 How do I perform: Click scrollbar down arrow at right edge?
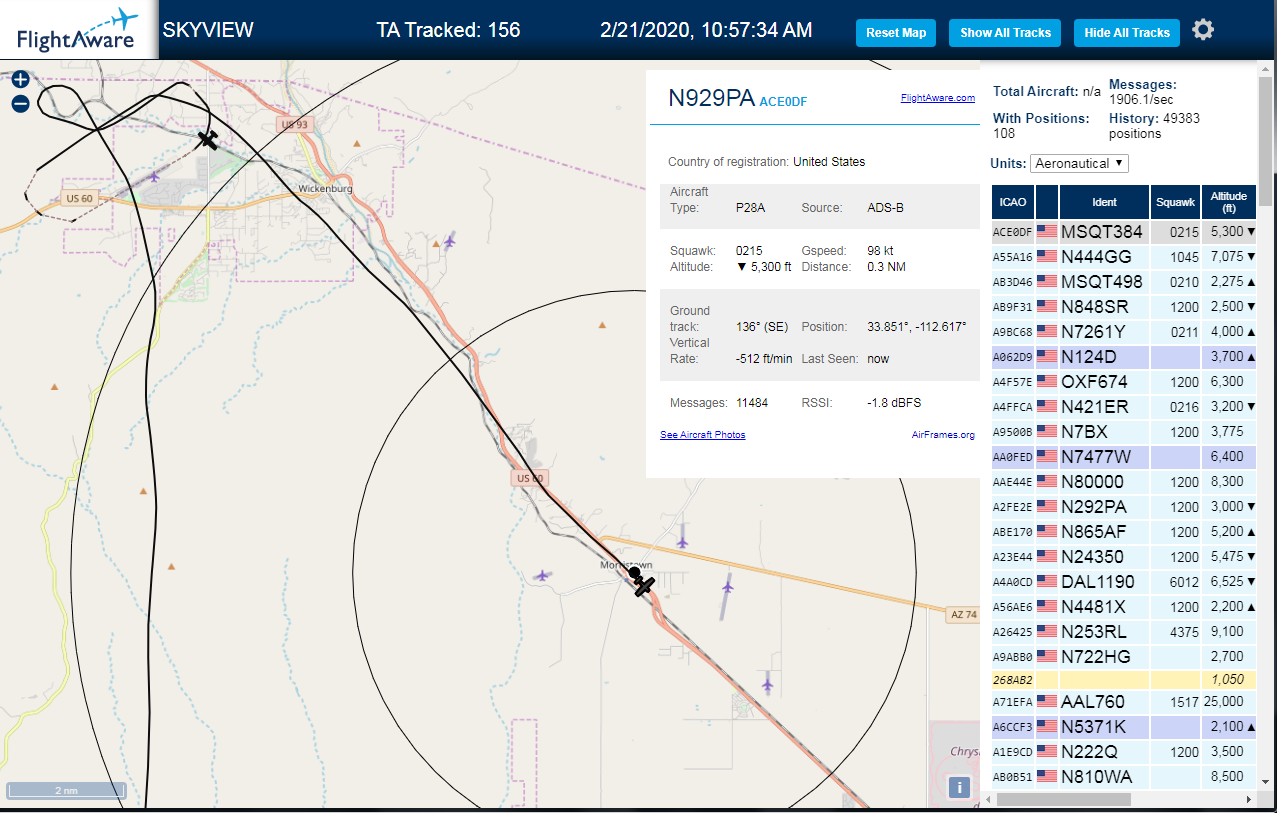click(1266, 780)
